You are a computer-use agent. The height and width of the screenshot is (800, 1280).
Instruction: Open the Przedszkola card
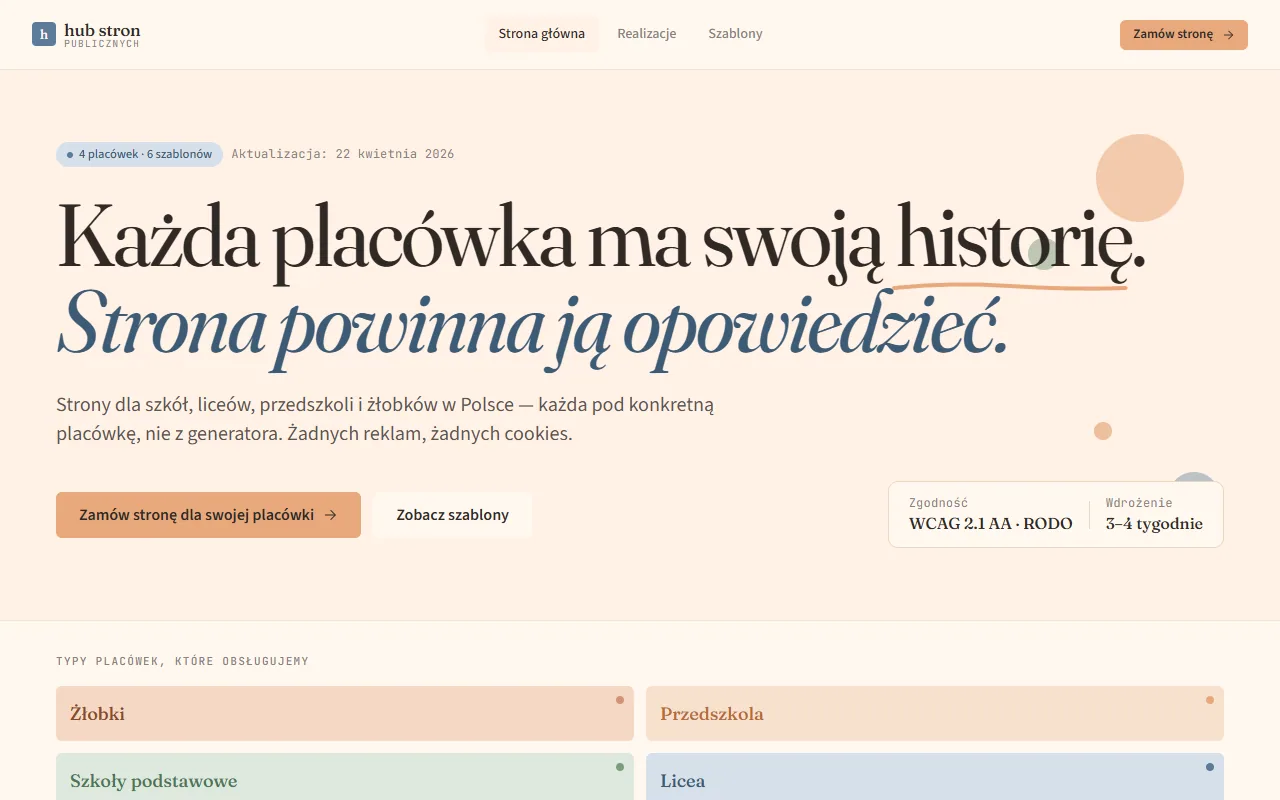[935, 713]
